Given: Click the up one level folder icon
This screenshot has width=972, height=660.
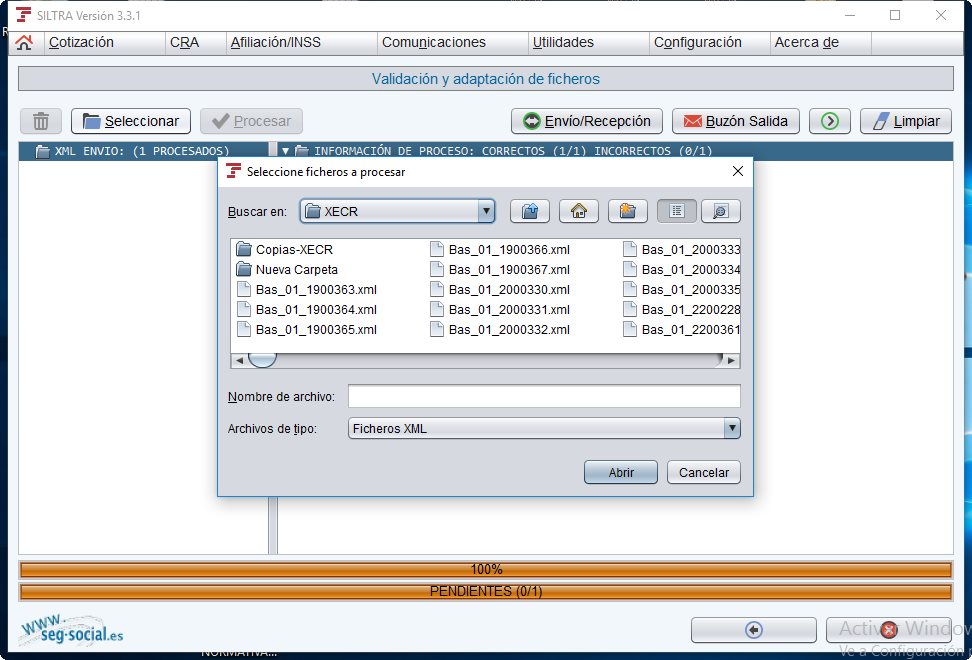Looking at the screenshot, I should 531,211.
